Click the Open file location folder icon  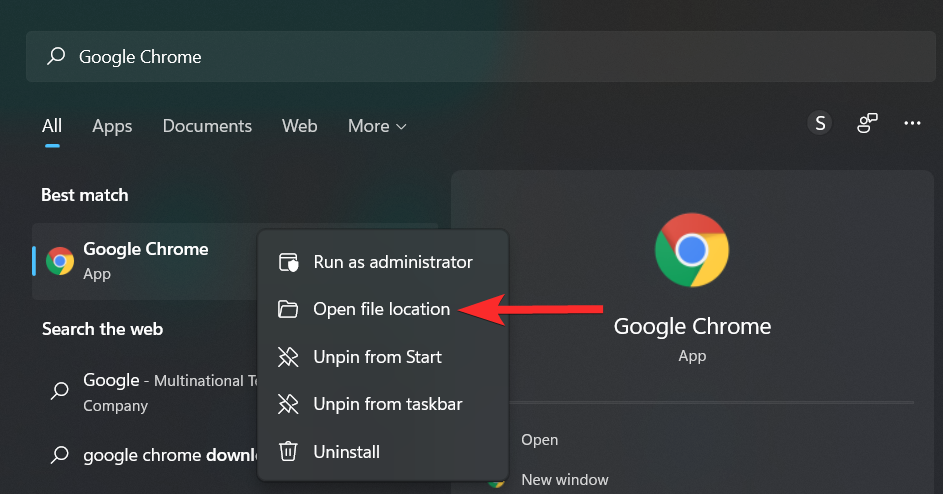tap(288, 310)
